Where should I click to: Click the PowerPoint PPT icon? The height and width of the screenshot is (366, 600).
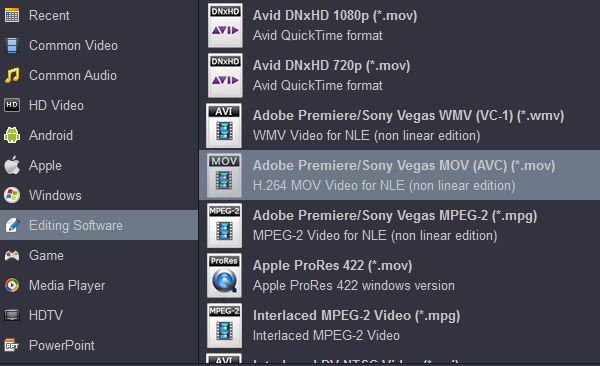pyautogui.click(x=12, y=345)
